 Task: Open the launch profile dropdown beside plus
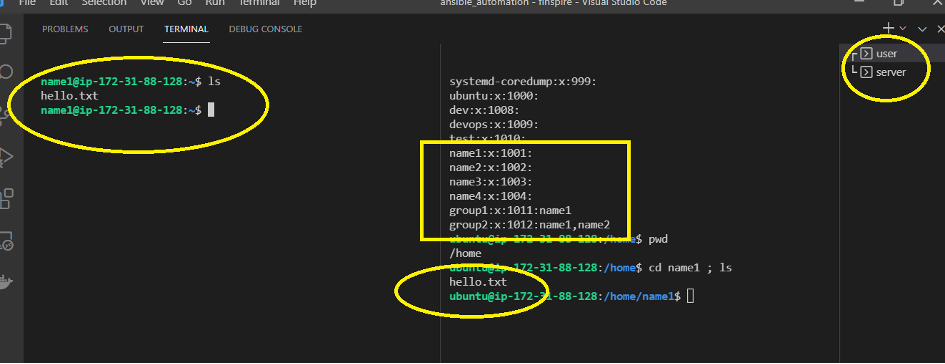pos(902,28)
